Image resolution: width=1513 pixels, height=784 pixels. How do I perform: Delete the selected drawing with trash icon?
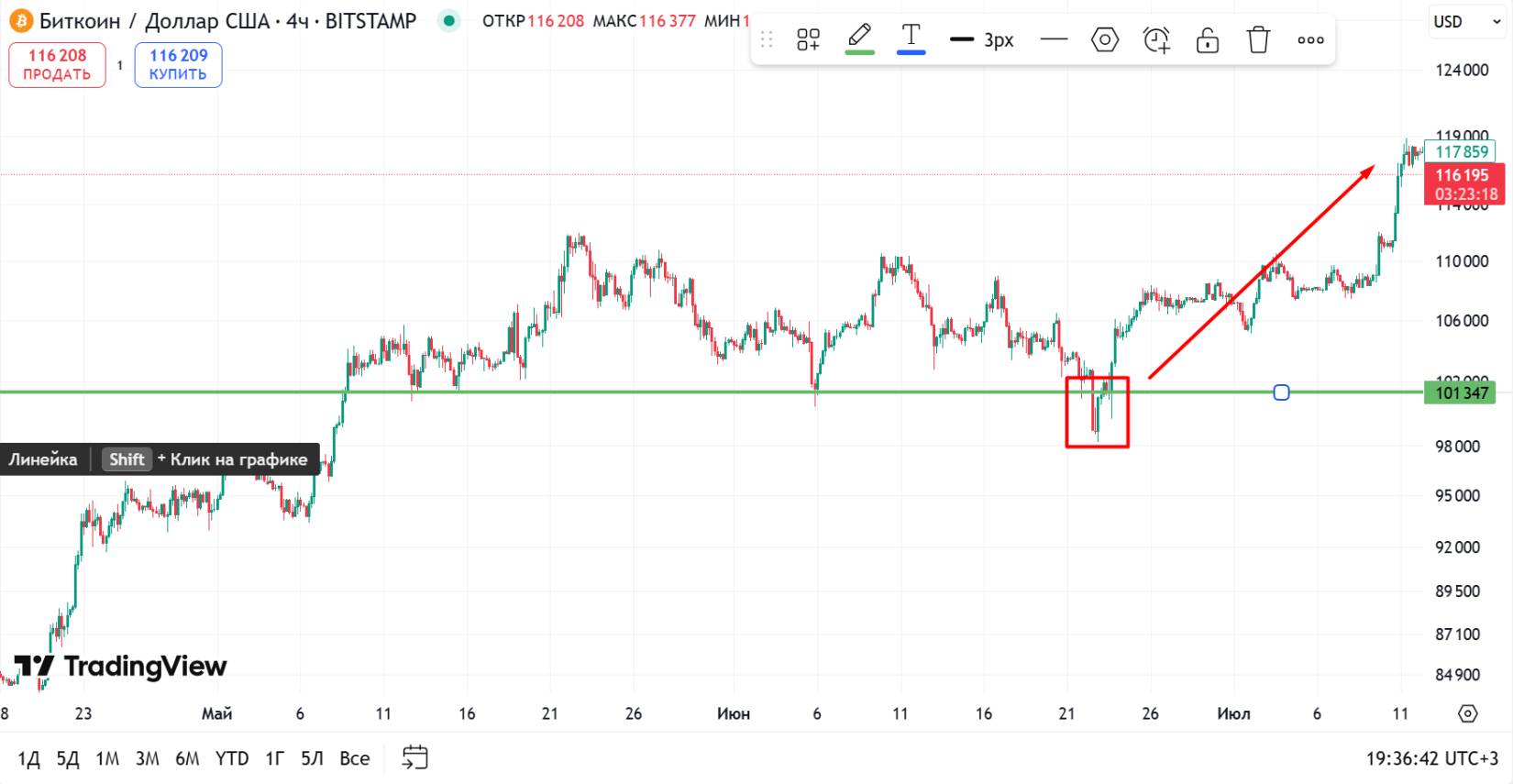point(1258,39)
